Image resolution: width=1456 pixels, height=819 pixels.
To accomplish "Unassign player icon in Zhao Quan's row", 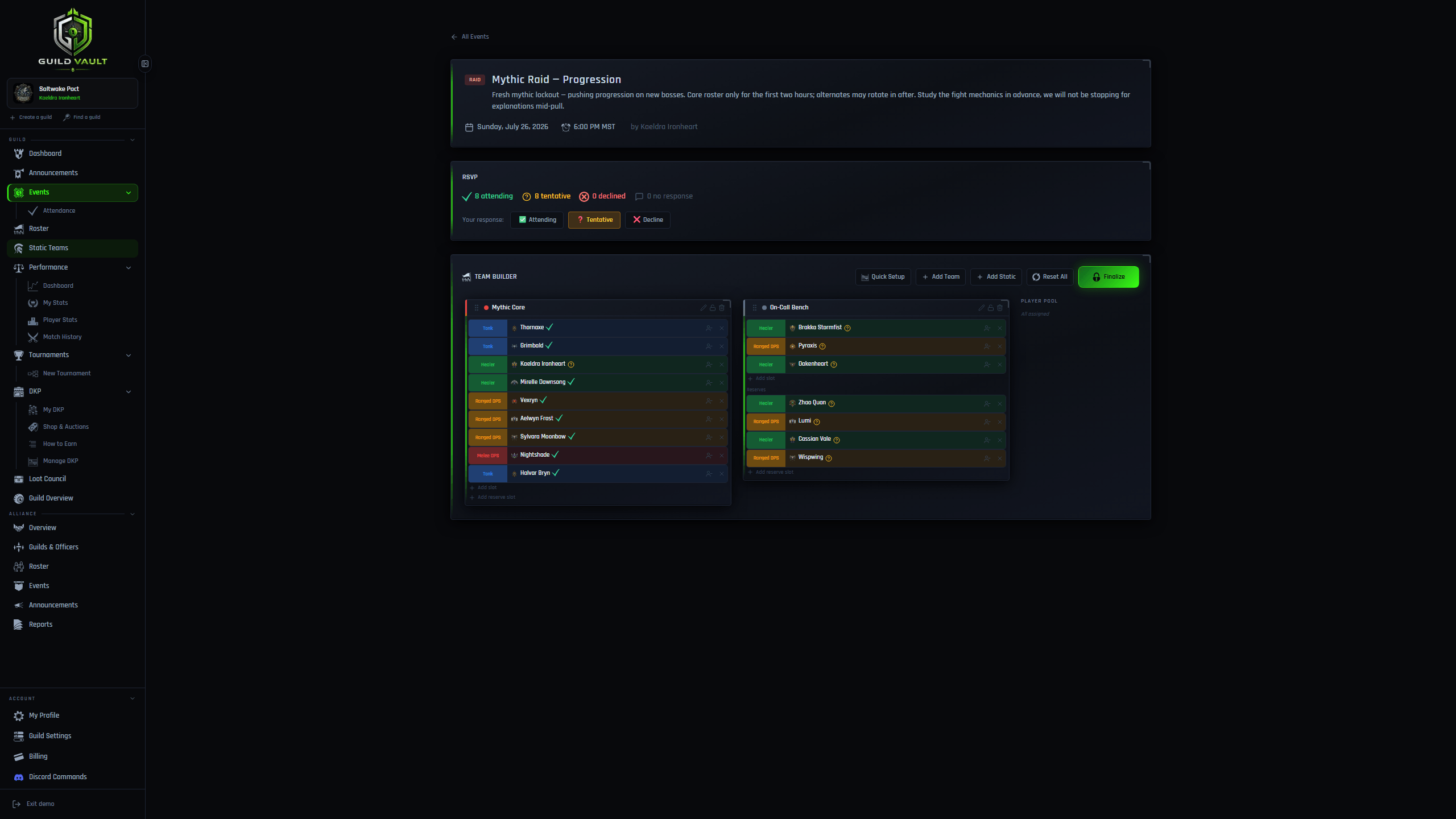I will pos(987,404).
